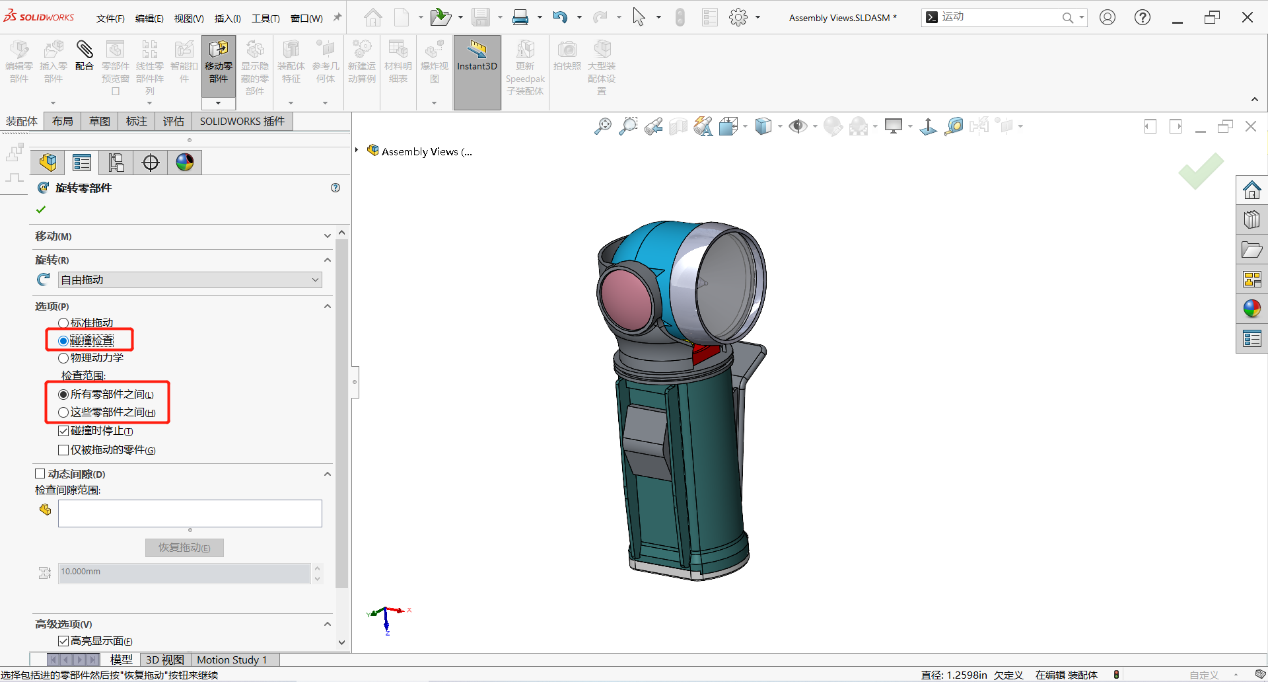The width and height of the screenshot is (1268, 682).
Task: Switch to the Motion Study 1 tab
Action: coord(232,660)
